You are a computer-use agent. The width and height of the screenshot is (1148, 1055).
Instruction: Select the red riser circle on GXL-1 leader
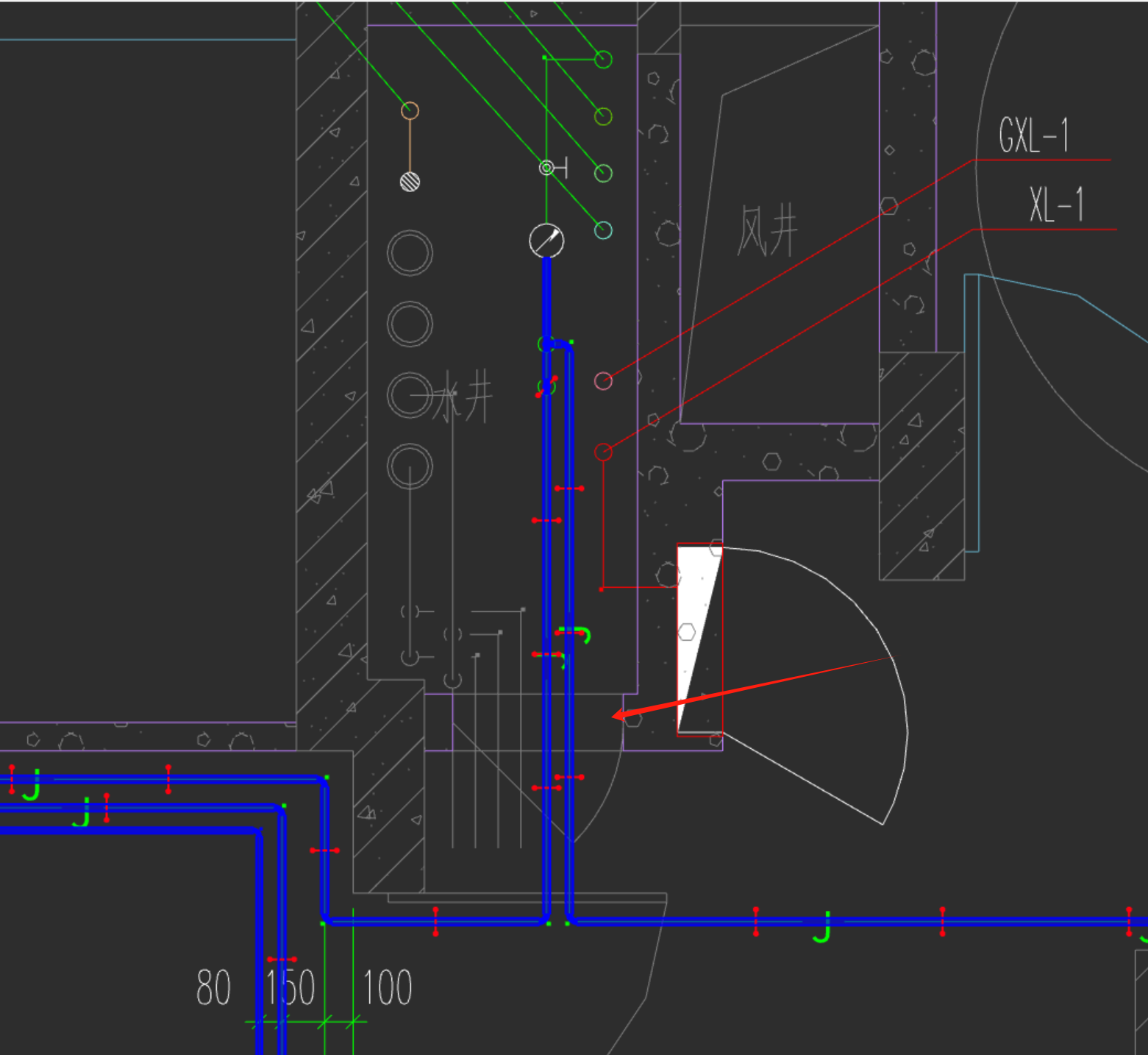pos(603,380)
